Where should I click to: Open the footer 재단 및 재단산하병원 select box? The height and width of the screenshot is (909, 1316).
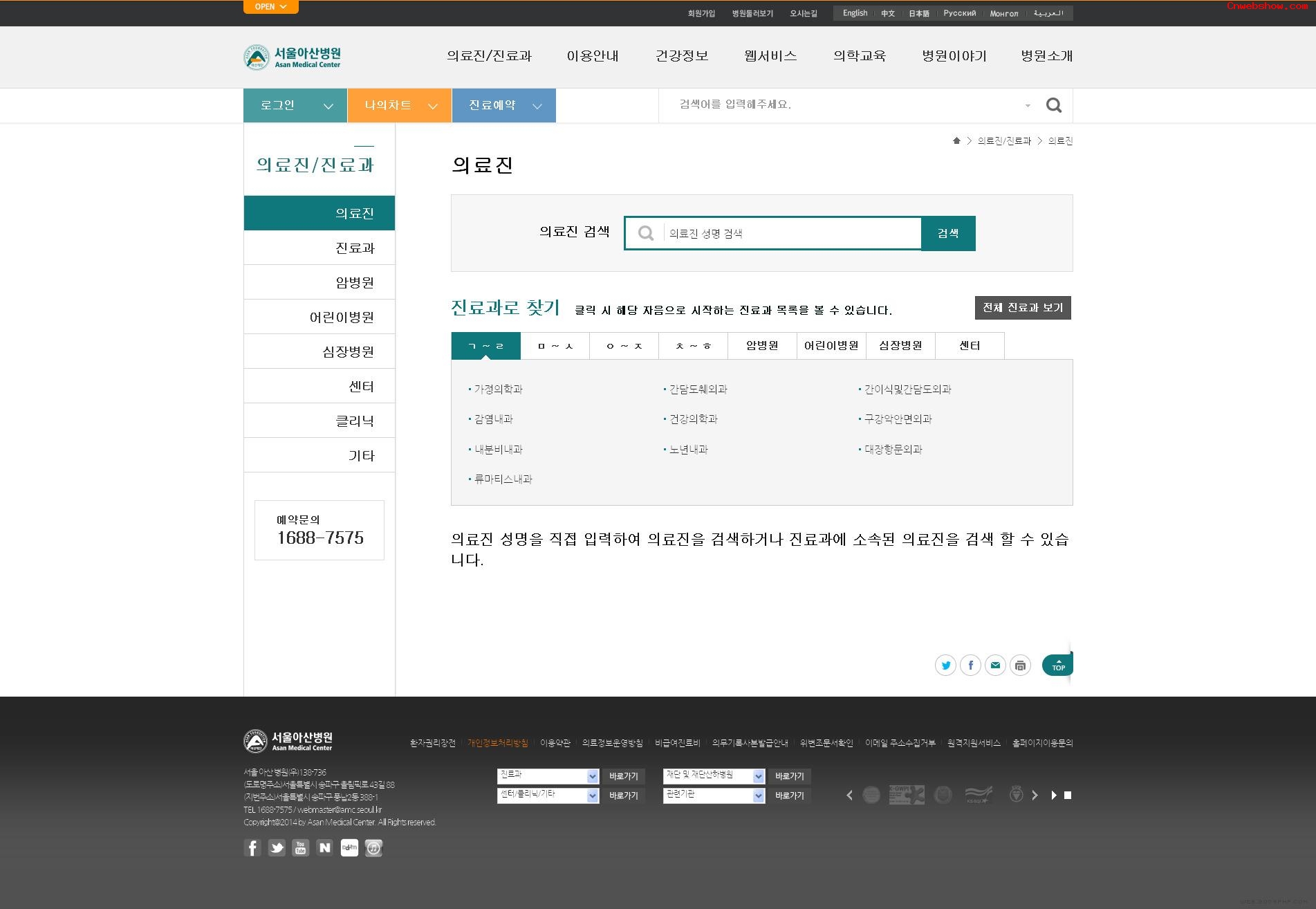click(x=714, y=776)
